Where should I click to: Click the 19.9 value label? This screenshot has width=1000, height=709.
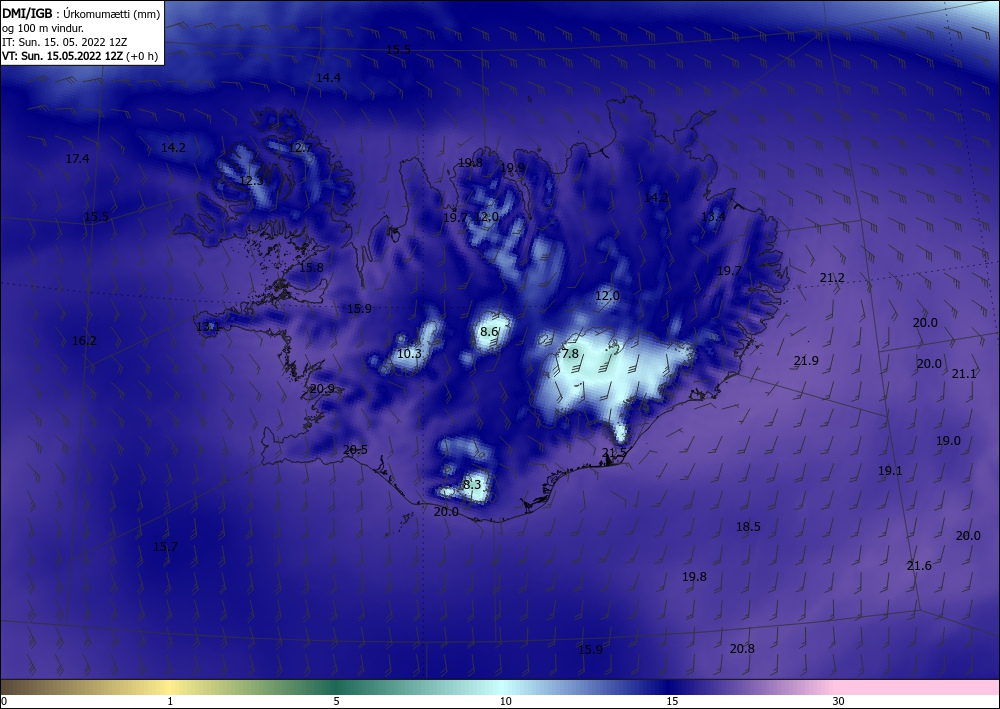point(513,168)
